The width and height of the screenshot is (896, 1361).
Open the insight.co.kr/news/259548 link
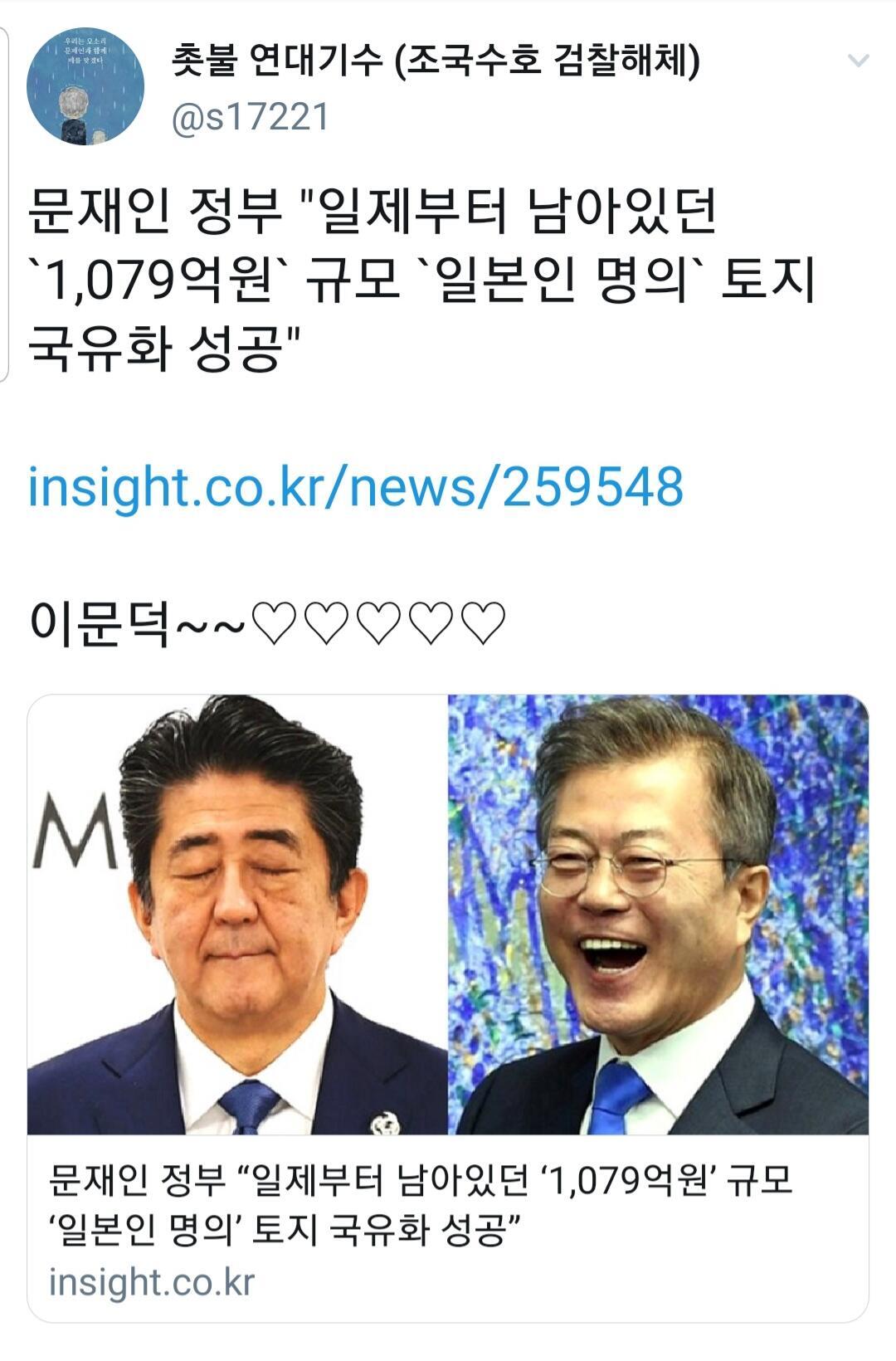(356, 486)
